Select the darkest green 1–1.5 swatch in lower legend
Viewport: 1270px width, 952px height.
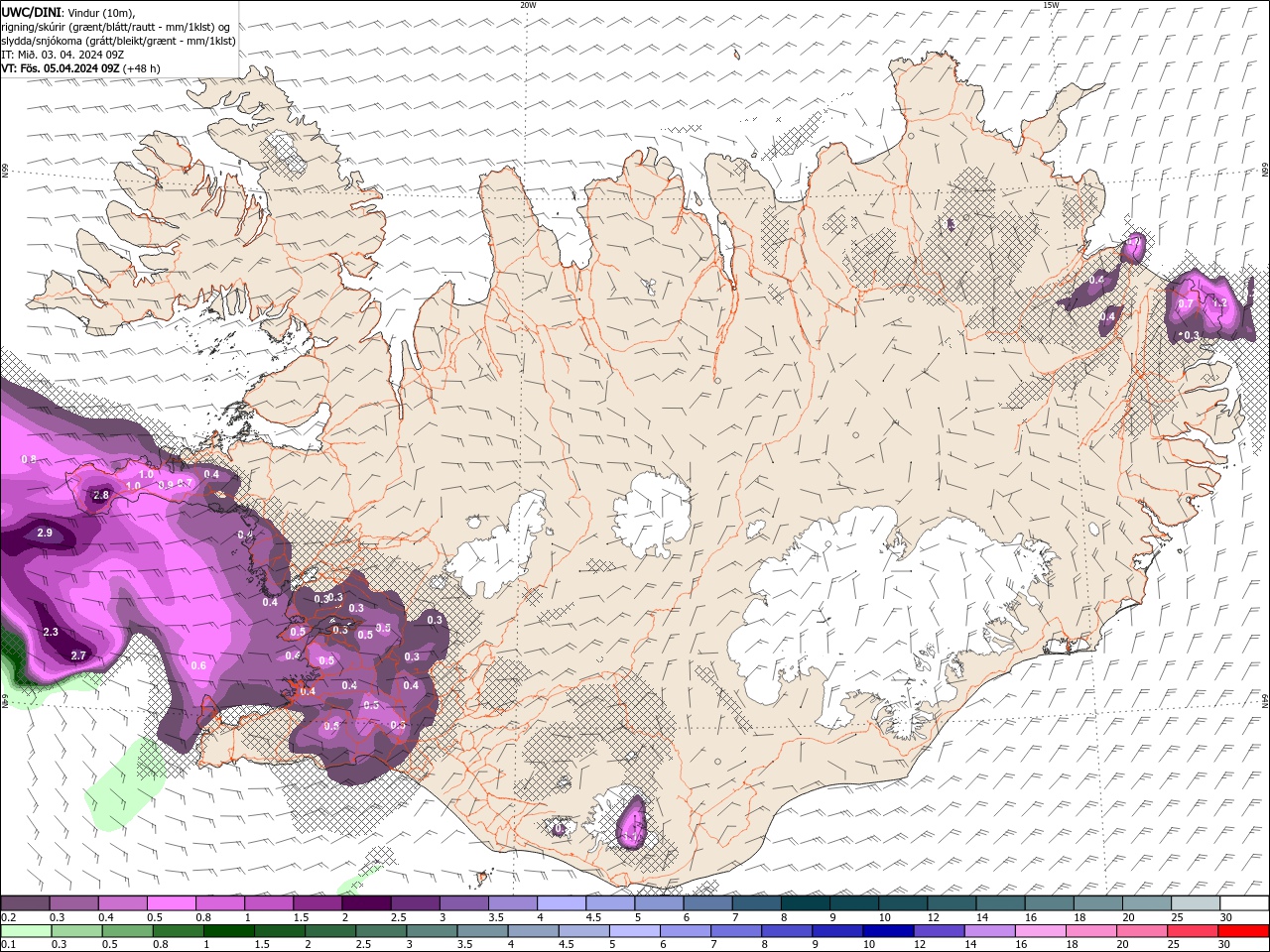pos(228,931)
